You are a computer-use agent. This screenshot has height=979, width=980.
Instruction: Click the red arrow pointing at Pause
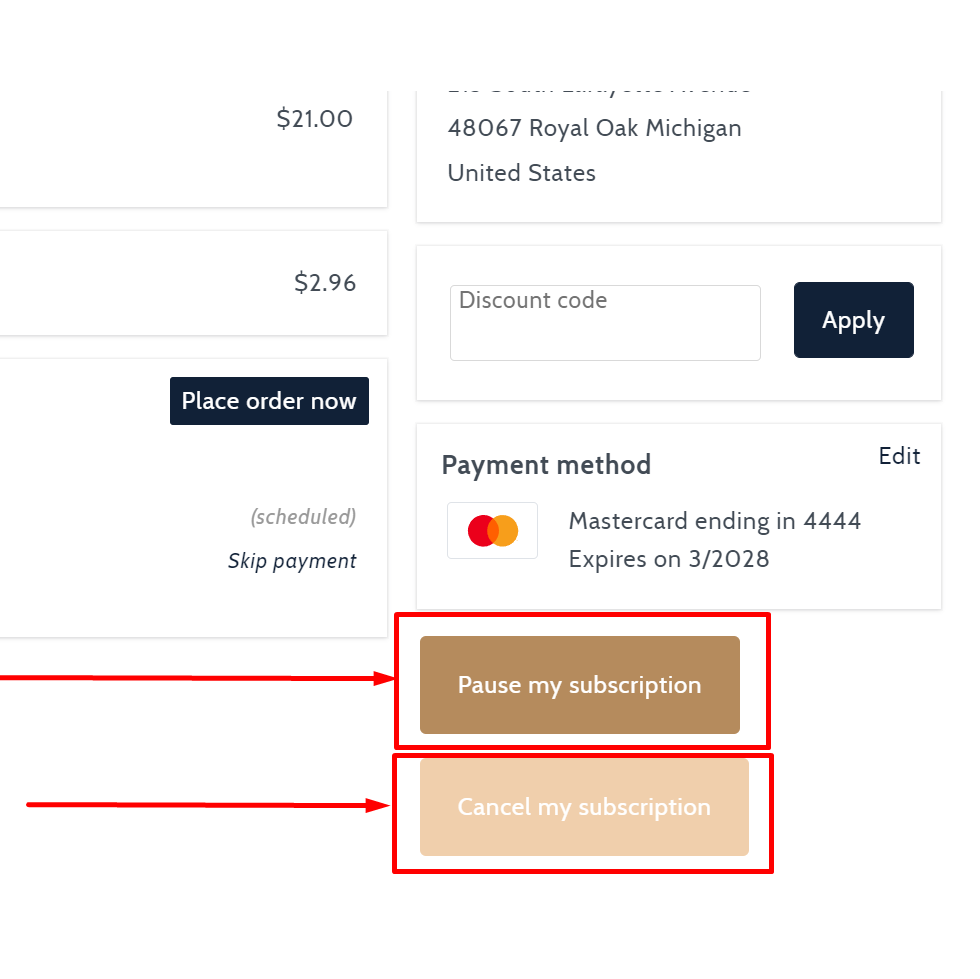[200, 678]
